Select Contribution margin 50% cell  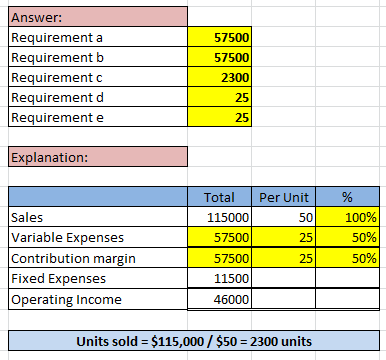point(348,258)
